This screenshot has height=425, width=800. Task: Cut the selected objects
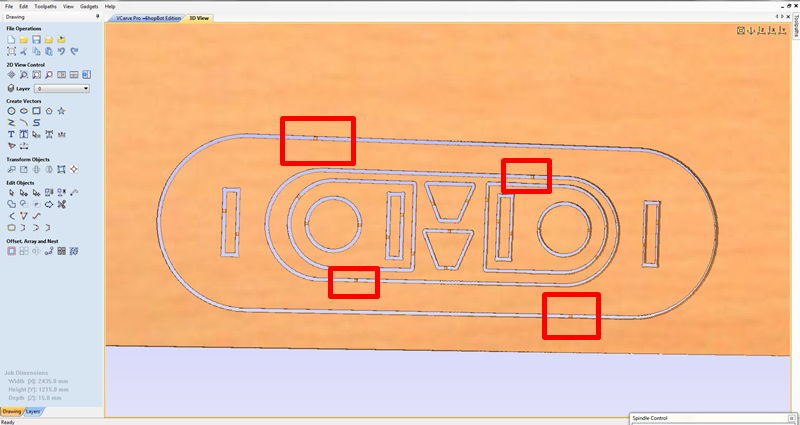tap(23, 51)
